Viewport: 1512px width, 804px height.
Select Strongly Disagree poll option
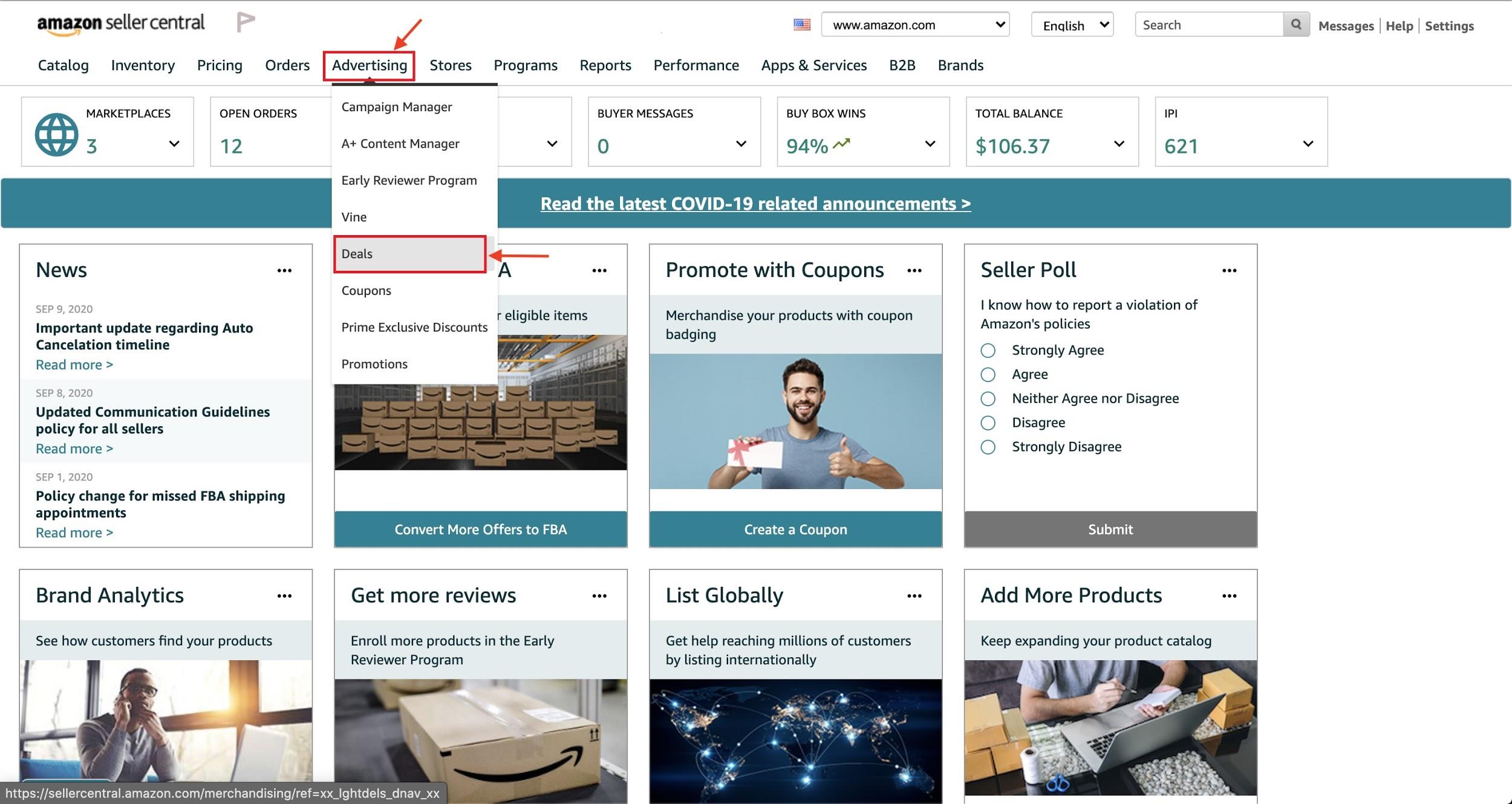[x=988, y=447]
